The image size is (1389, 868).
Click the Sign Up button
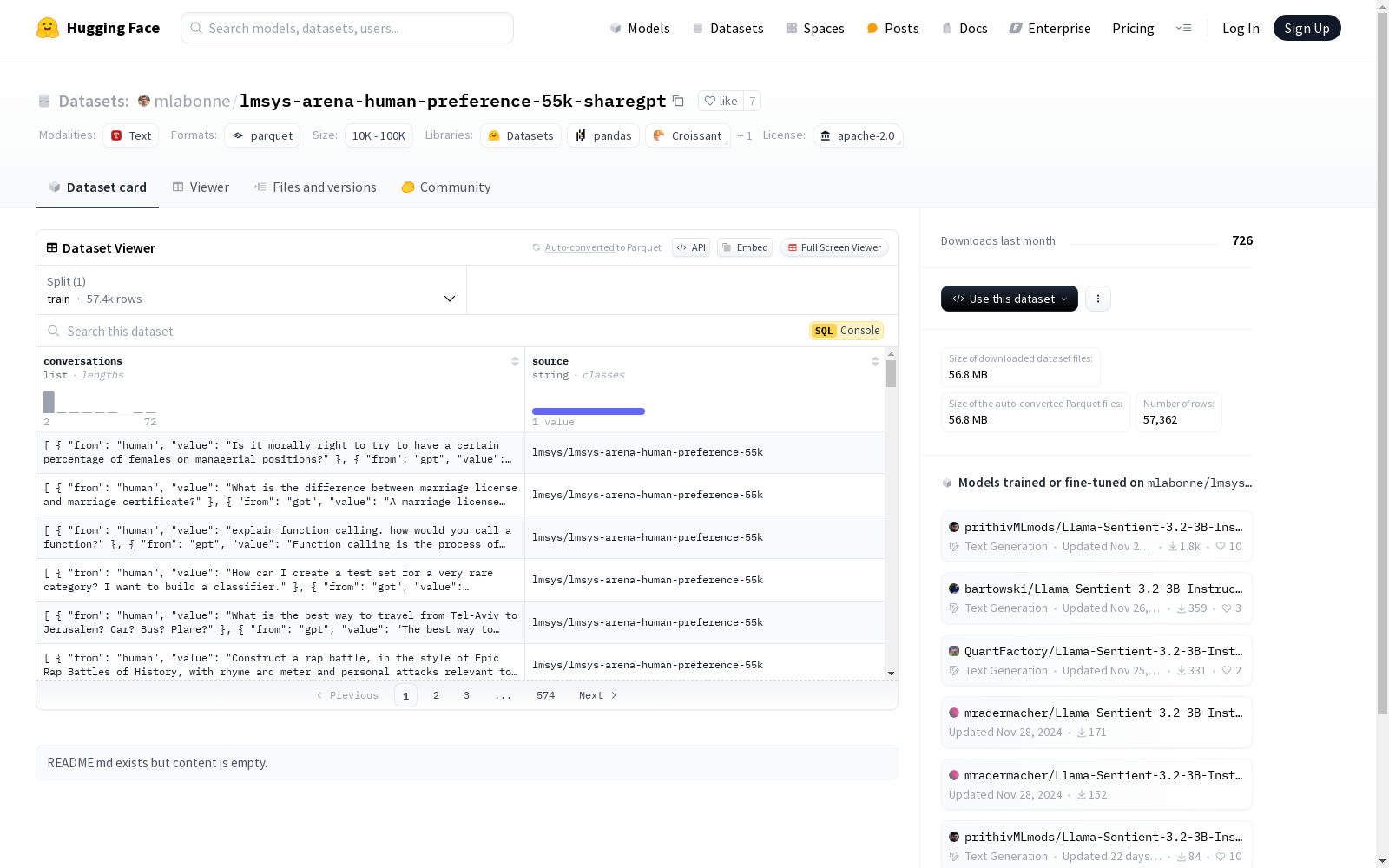pyautogui.click(x=1307, y=28)
